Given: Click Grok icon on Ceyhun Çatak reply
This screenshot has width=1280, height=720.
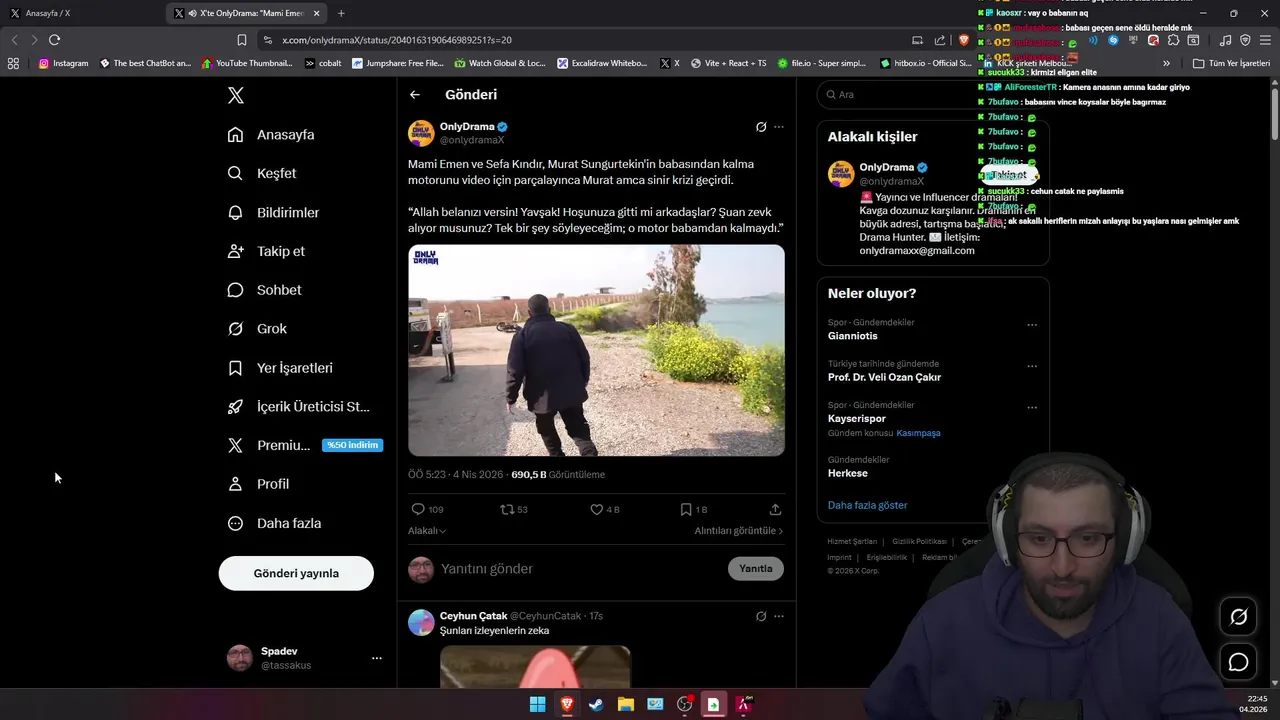Looking at the screenshot, I should point(761,616).
